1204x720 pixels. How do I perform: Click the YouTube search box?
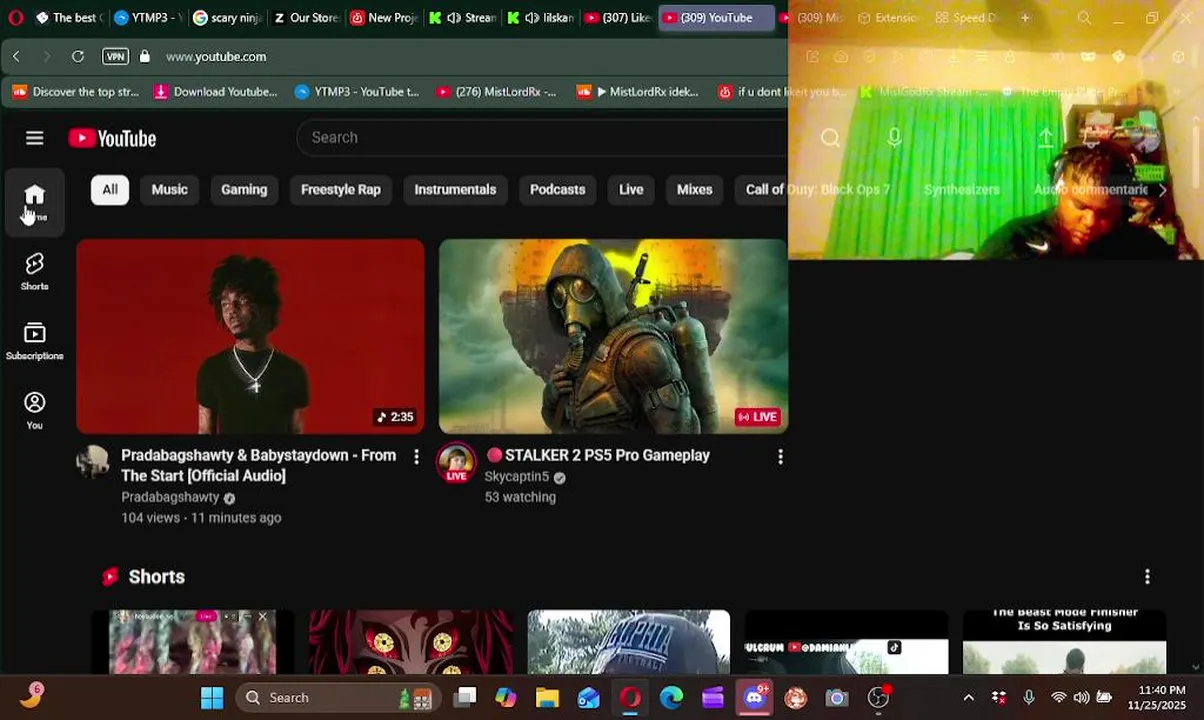point(542,137)
